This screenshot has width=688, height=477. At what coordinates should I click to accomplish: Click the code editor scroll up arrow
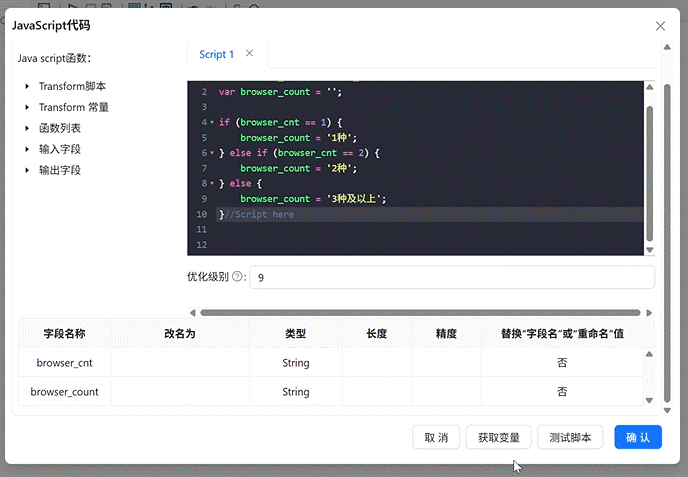click(x=650, y=87)
